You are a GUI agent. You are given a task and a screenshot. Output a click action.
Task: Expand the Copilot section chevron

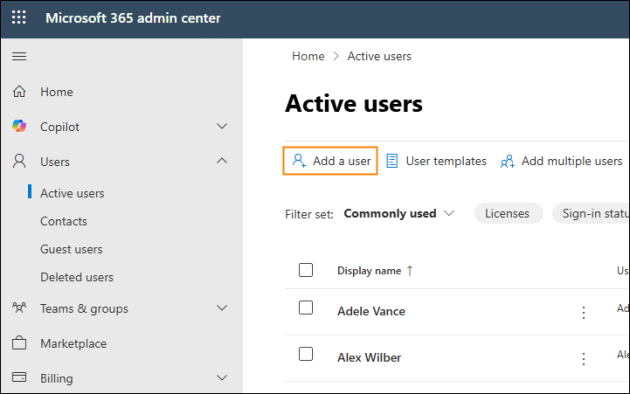pos(222,126)
